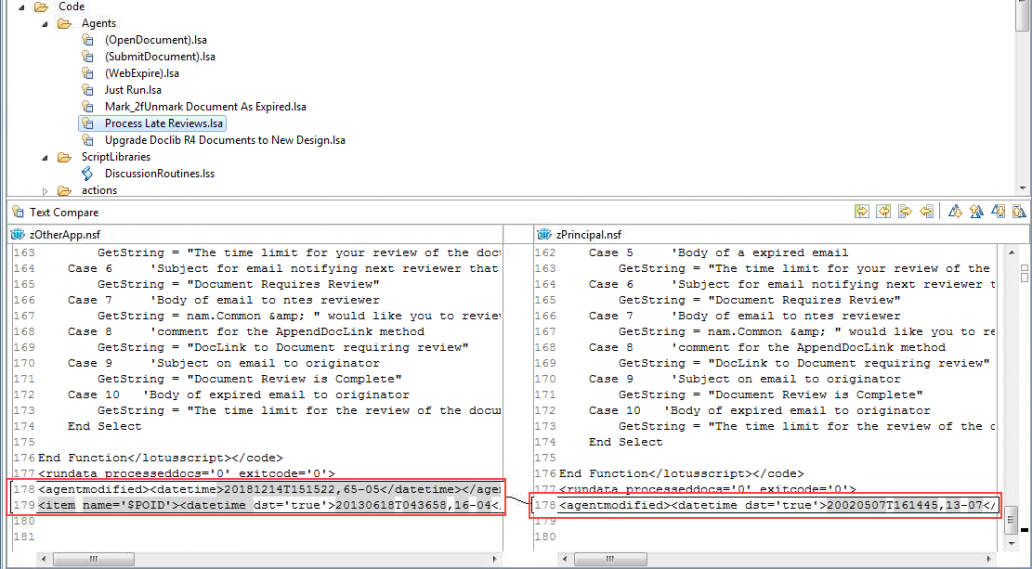Select DiscussionRoutines.lss script library
Image resolution: width=1032 pixels, height=569 pixels.
point(160,173)
